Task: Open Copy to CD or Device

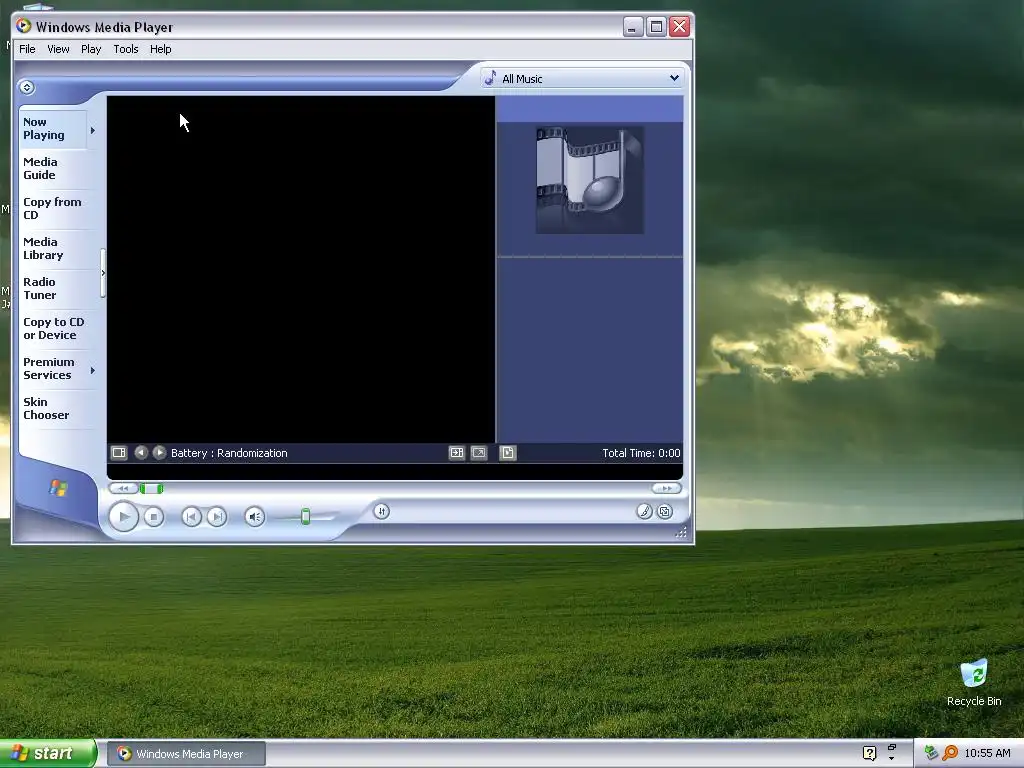Action: click(x=54, y=328)
